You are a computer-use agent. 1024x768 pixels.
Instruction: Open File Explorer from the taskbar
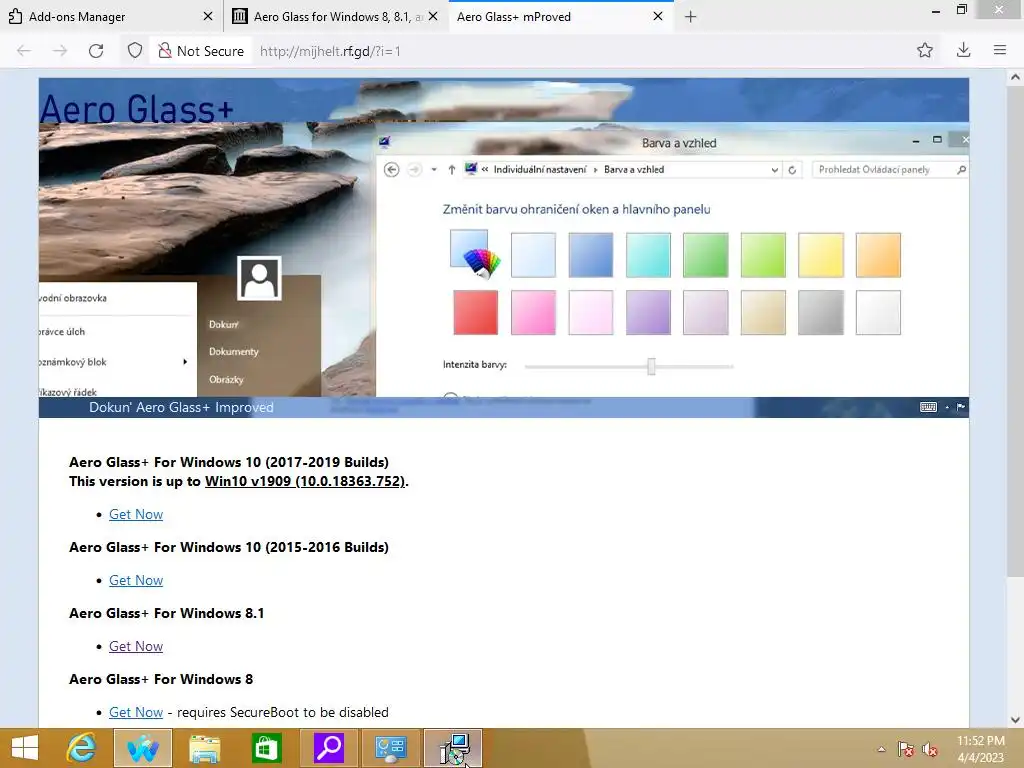tap(204, 748)
